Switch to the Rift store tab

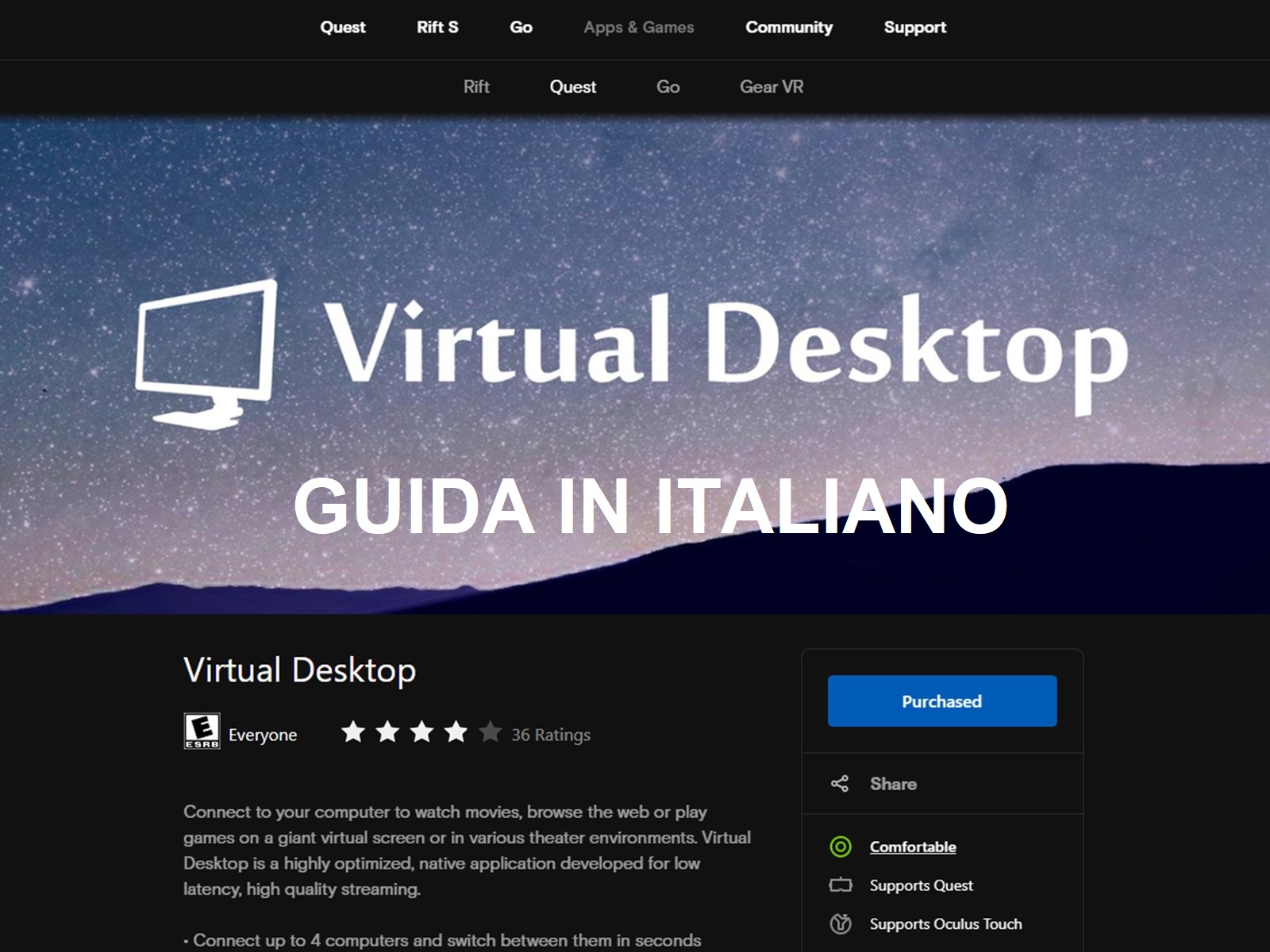point(476,86)
